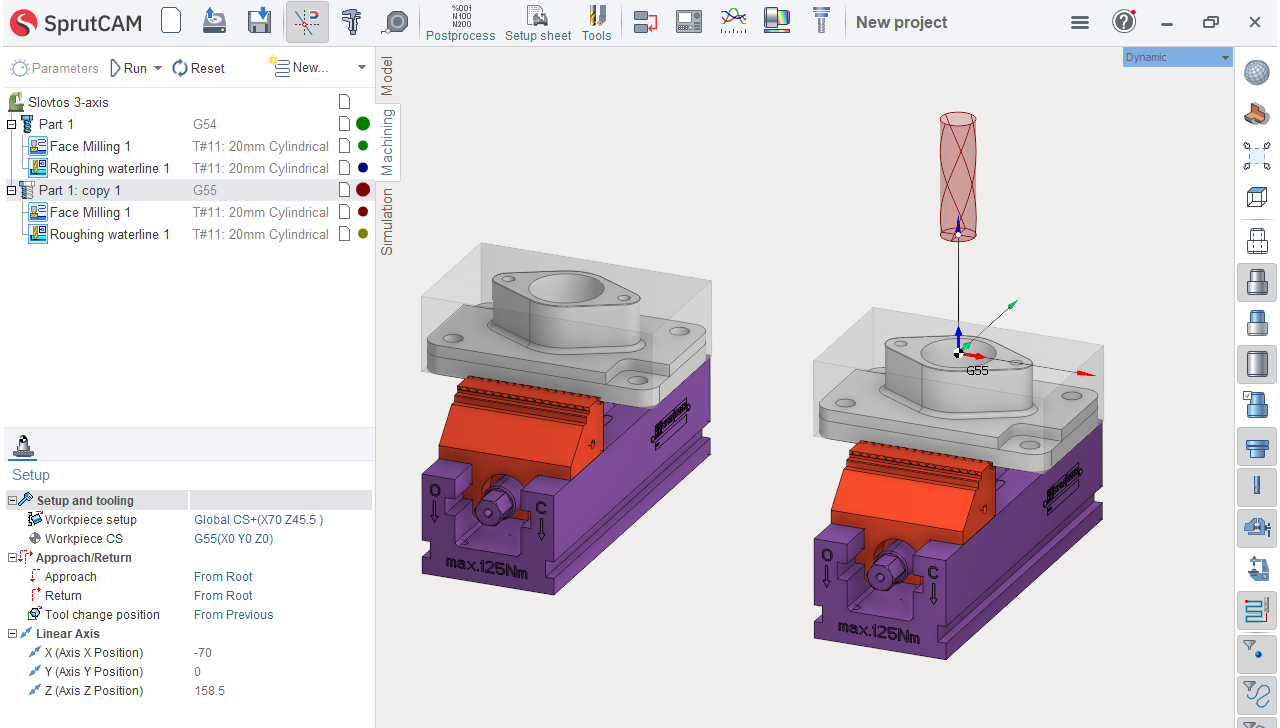This screenshot has width=1280, height=728.
Task: Select Face Milling 1 under Part 1: copy 1
Action: pos(91,212)
